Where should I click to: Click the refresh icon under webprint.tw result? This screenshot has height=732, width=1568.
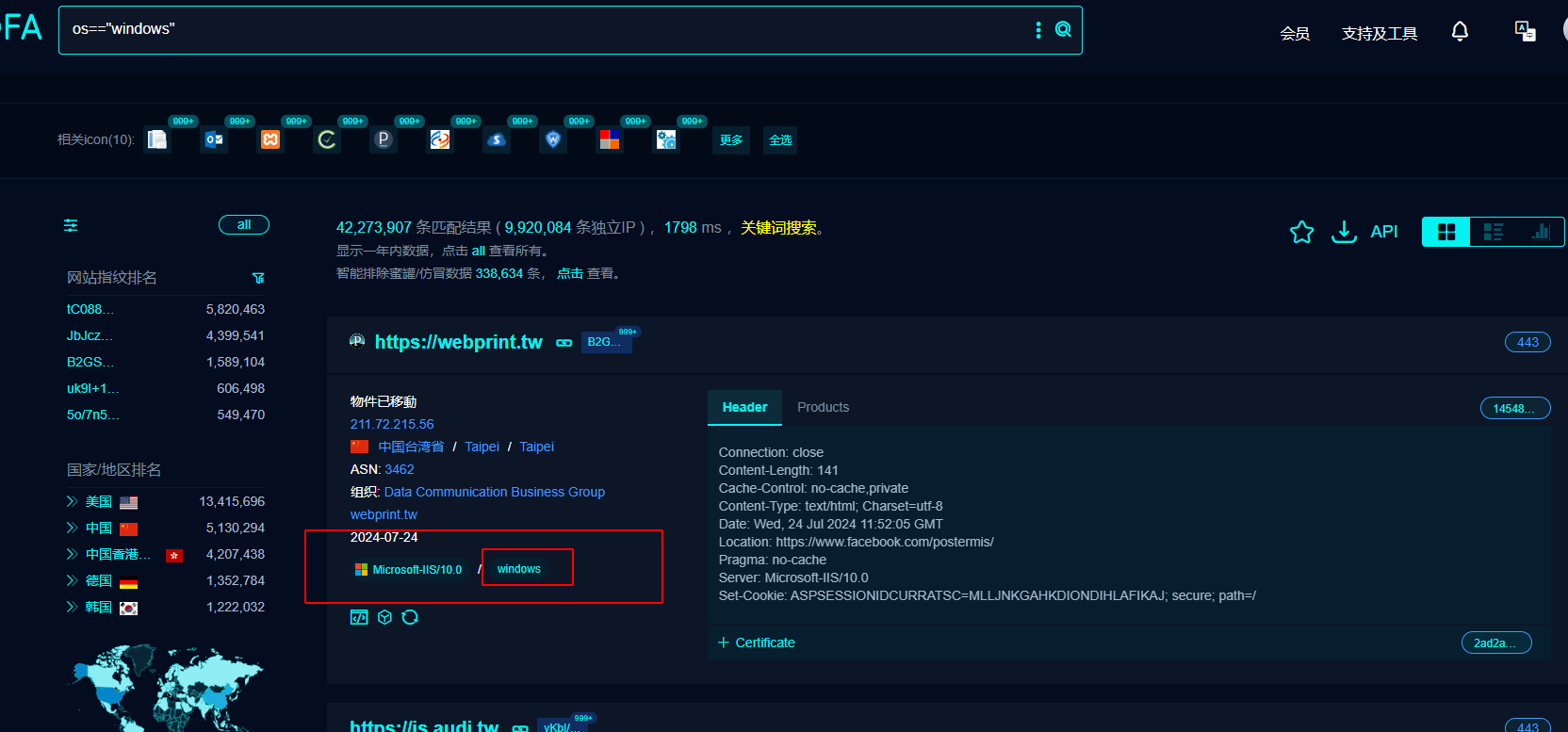pos(410,617)
